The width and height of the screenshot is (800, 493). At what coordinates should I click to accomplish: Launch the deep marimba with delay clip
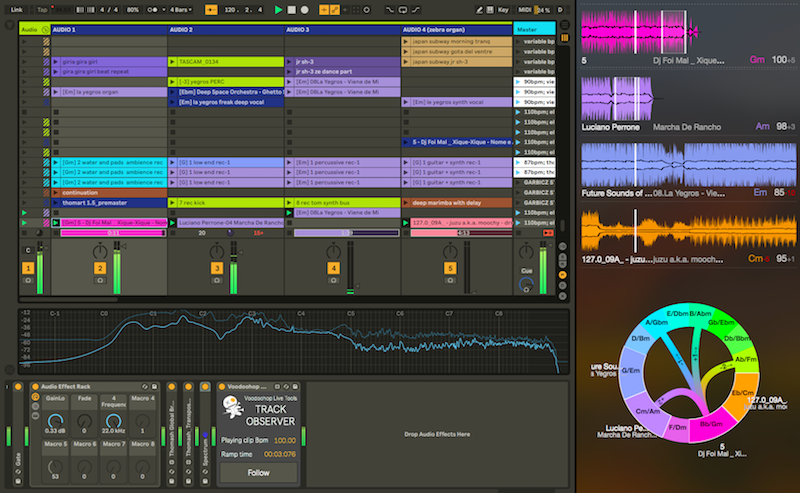[406, 203]
